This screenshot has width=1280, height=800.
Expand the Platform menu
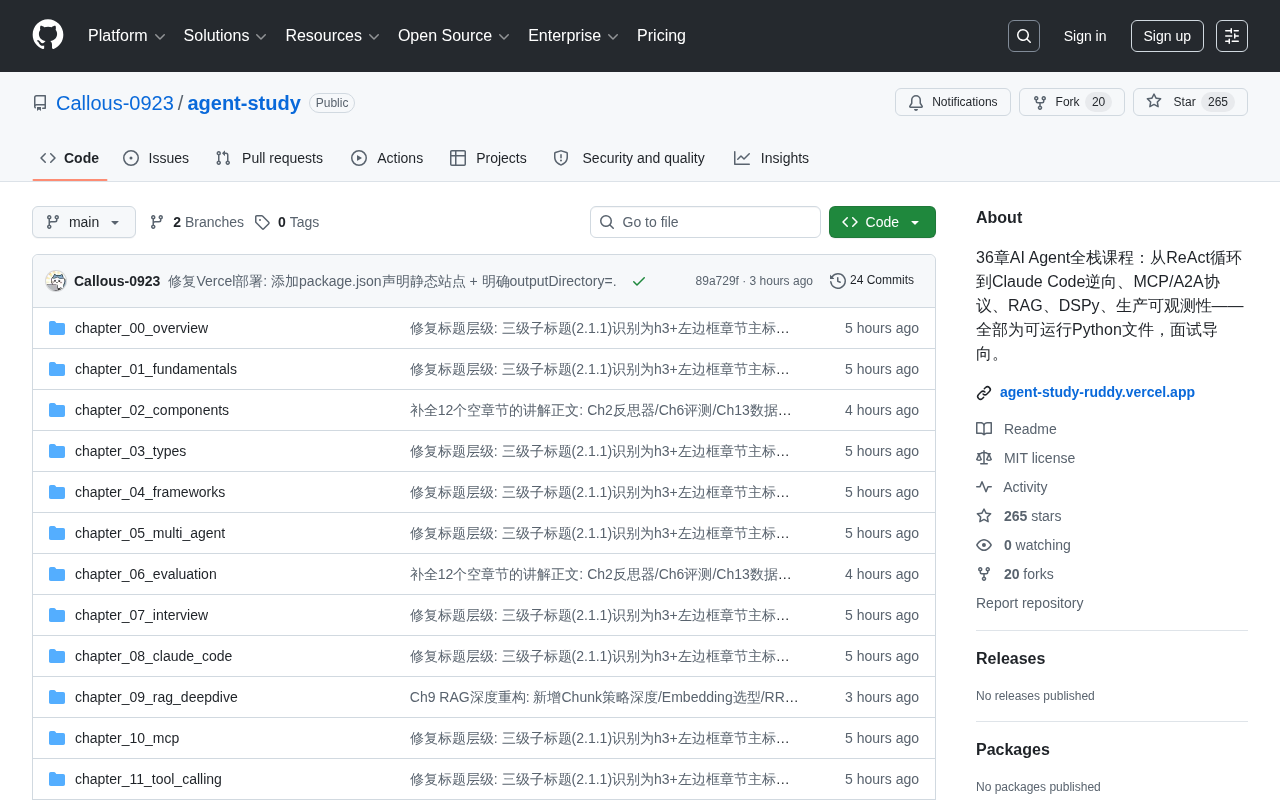point(127,36)
